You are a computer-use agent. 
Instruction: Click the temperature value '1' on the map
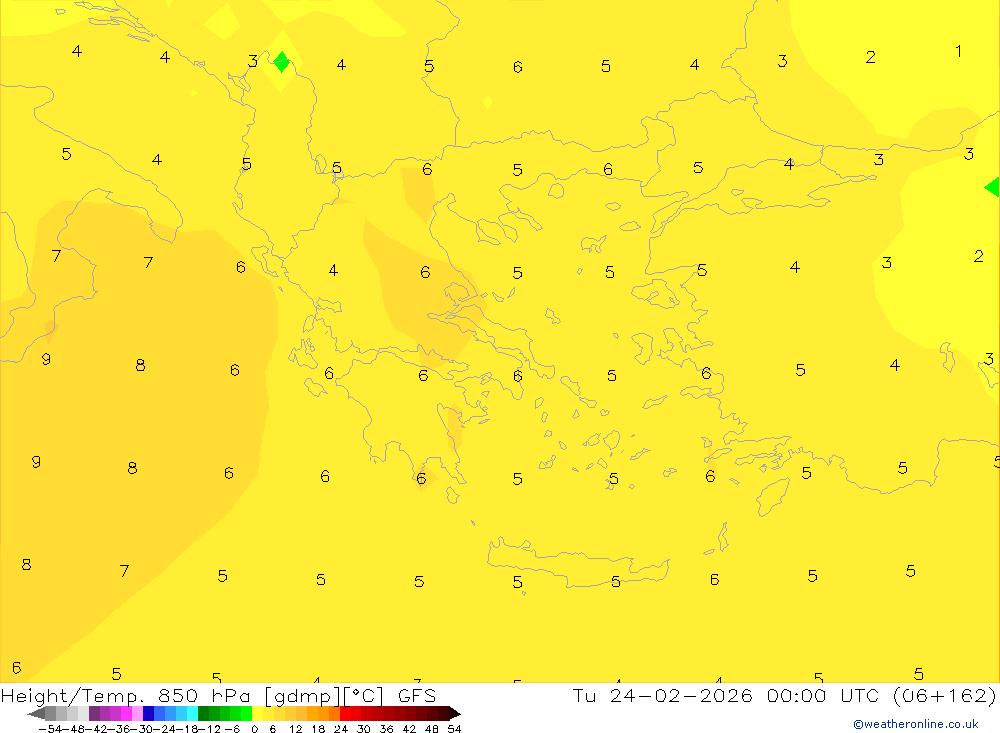coord(958,51)
